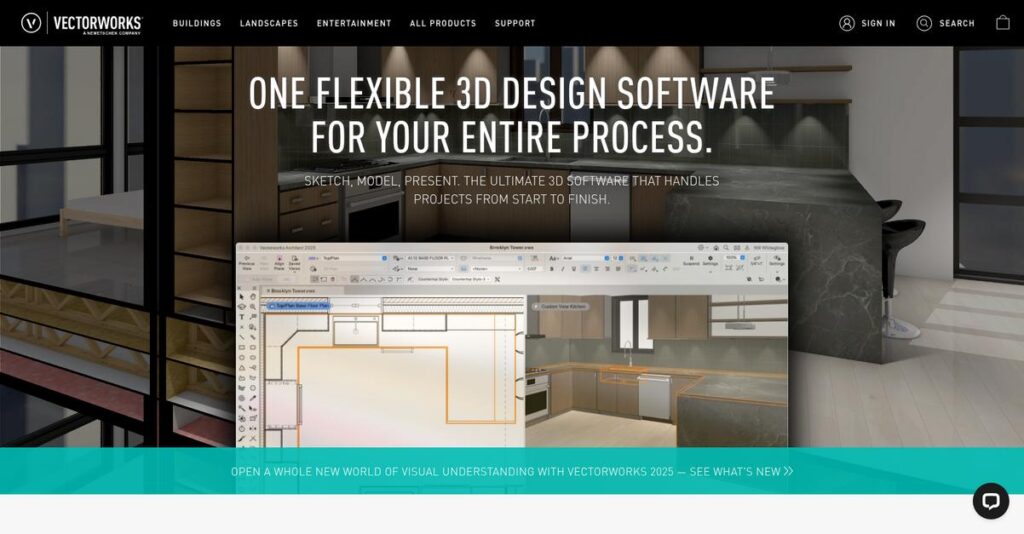Image resolution: width=1024 pixels, height=534 pixels.
Task: Open the Landscapes menu
Action: 268,23
